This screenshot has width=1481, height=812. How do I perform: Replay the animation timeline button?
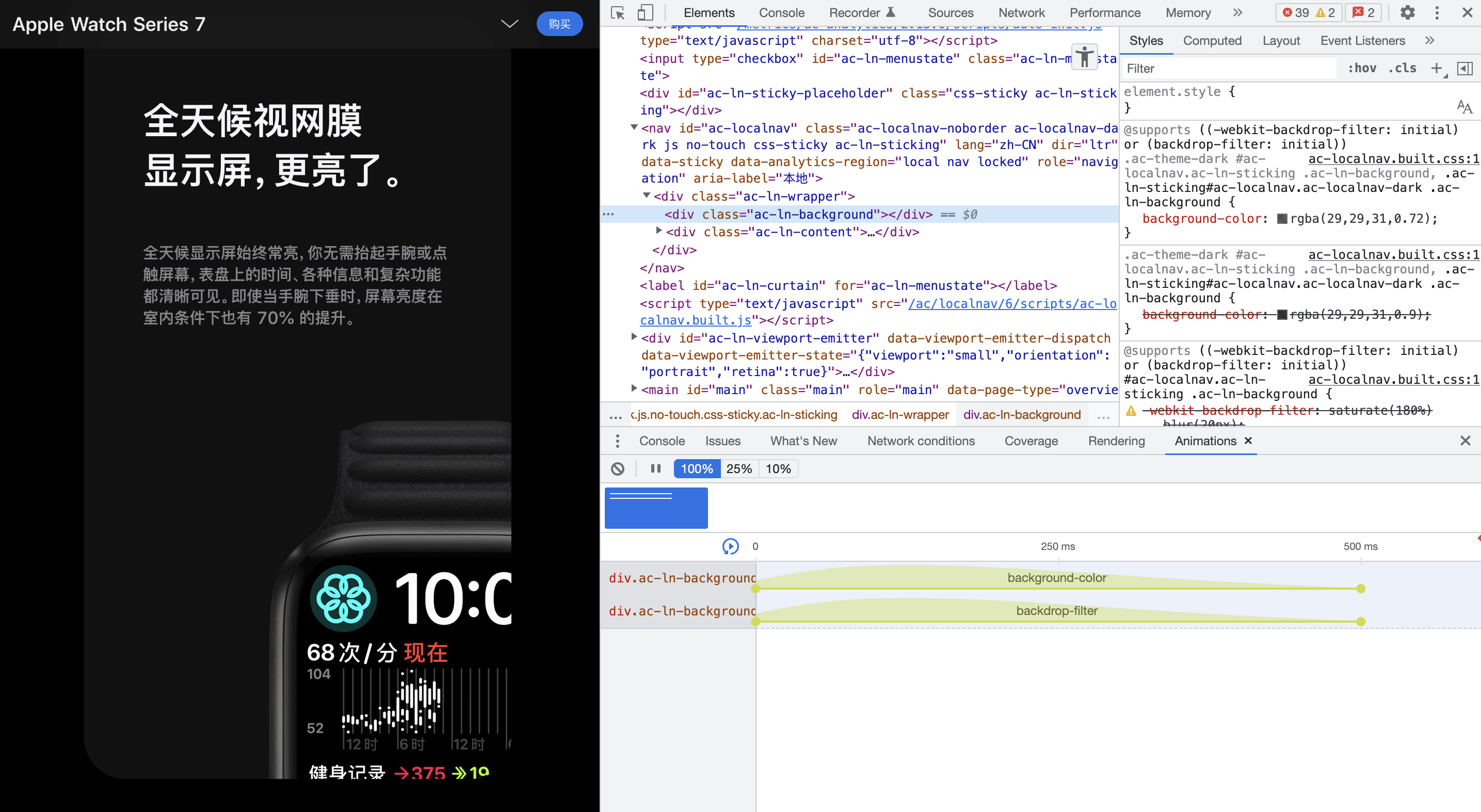tap(730, 546)
